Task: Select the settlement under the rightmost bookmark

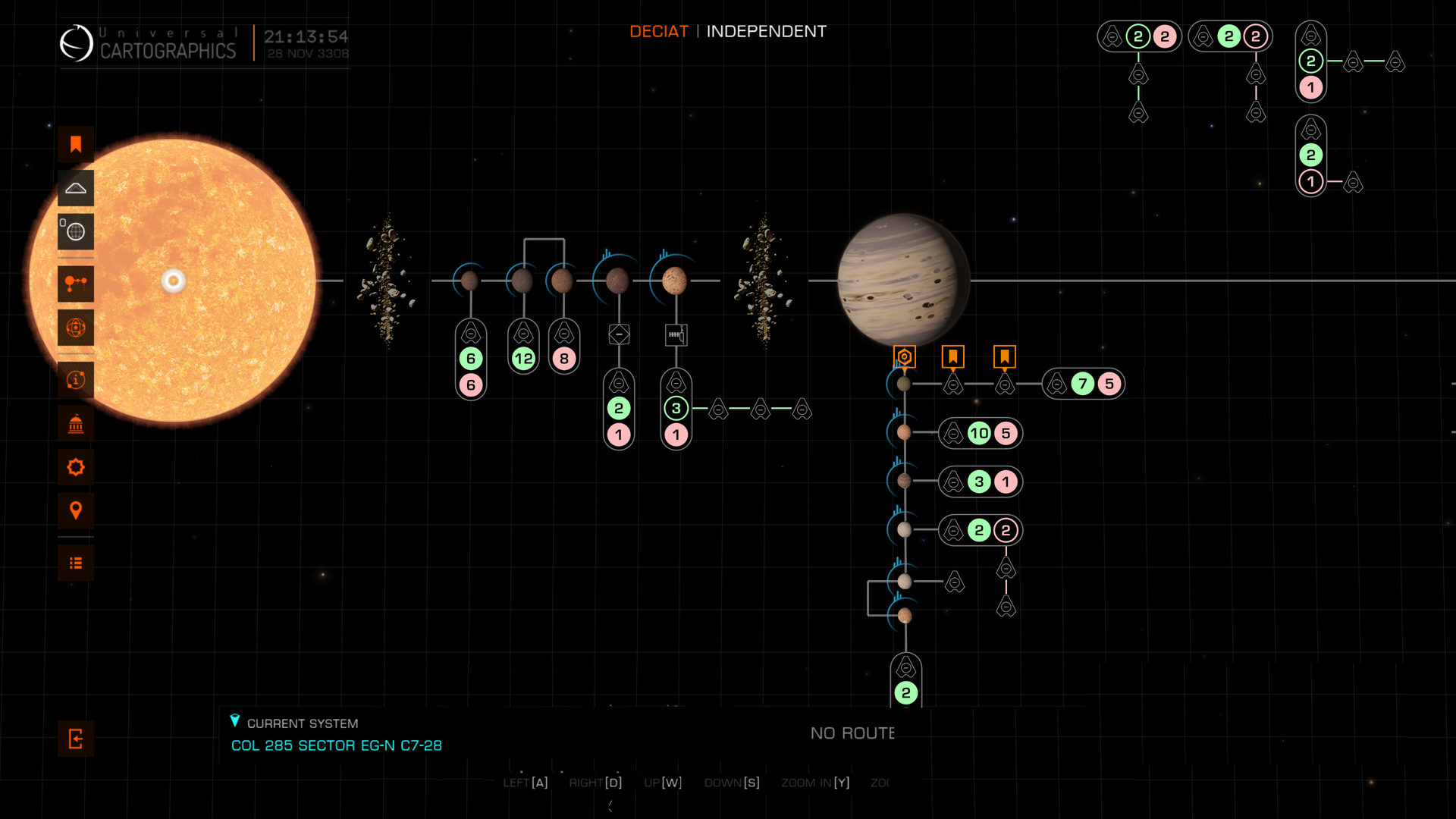Action: pos(1005,384)
